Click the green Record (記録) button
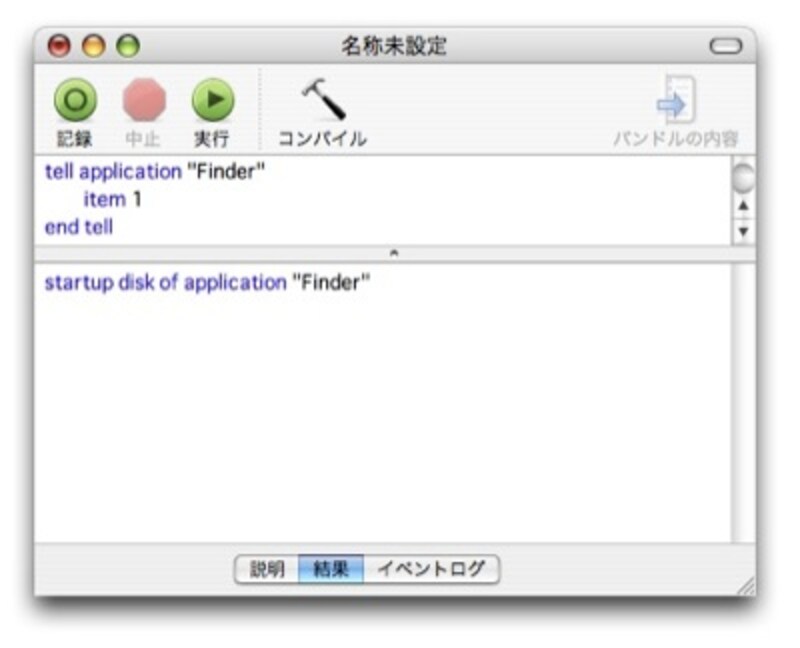 74,101
